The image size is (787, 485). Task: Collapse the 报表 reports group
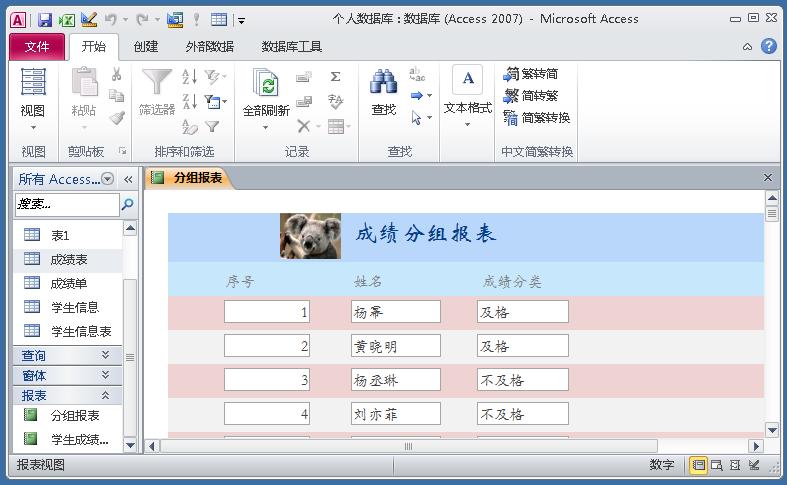pos(67,395)
